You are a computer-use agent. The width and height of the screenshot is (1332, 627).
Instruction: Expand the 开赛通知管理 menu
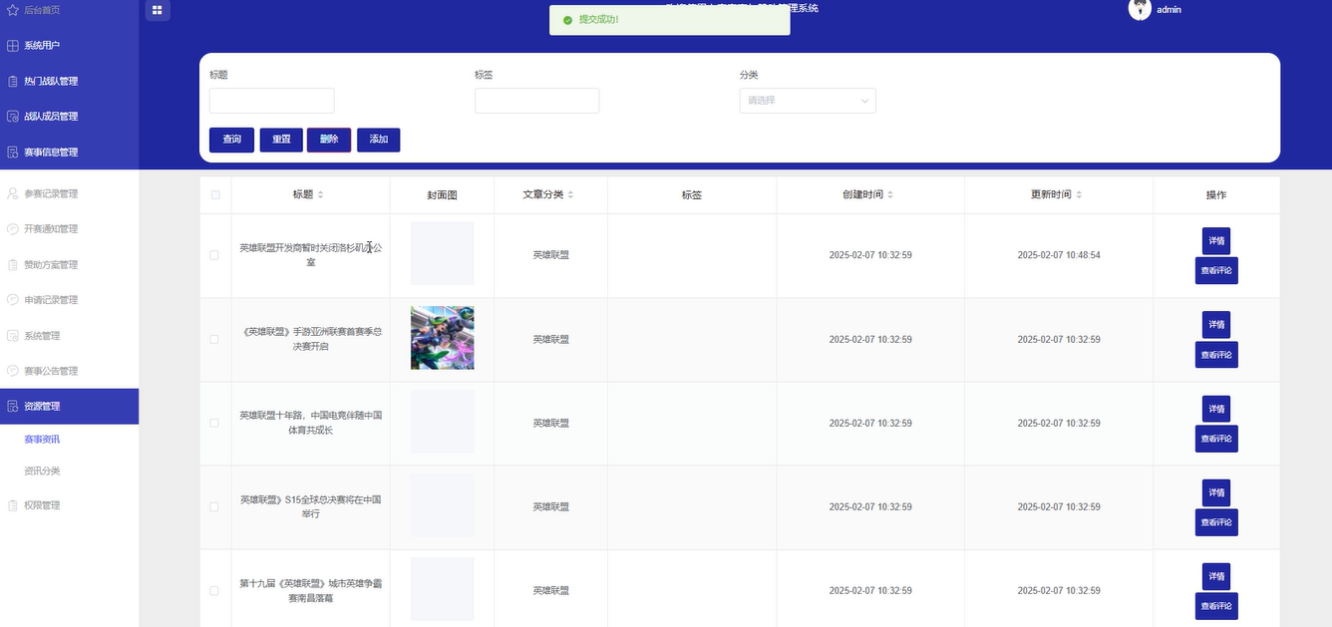click(x=69, y=229)
